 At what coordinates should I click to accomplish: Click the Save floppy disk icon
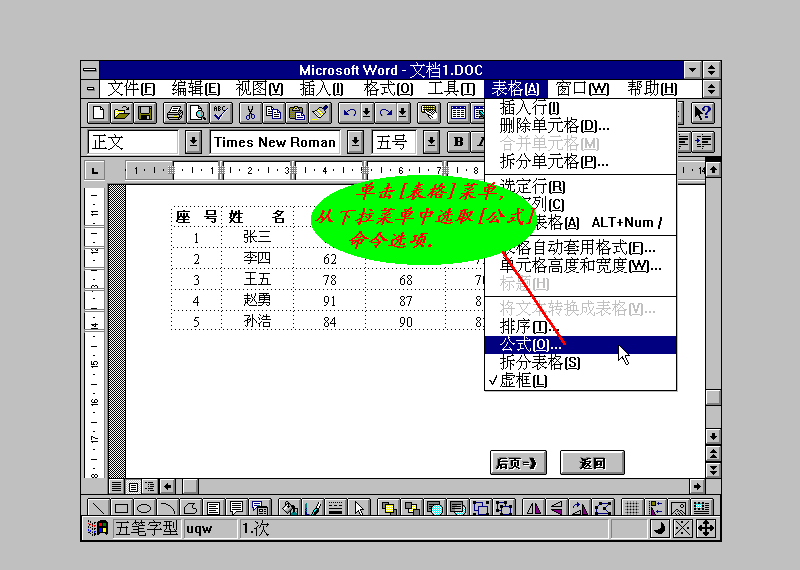pyautogui.click(x=145, y=113)
